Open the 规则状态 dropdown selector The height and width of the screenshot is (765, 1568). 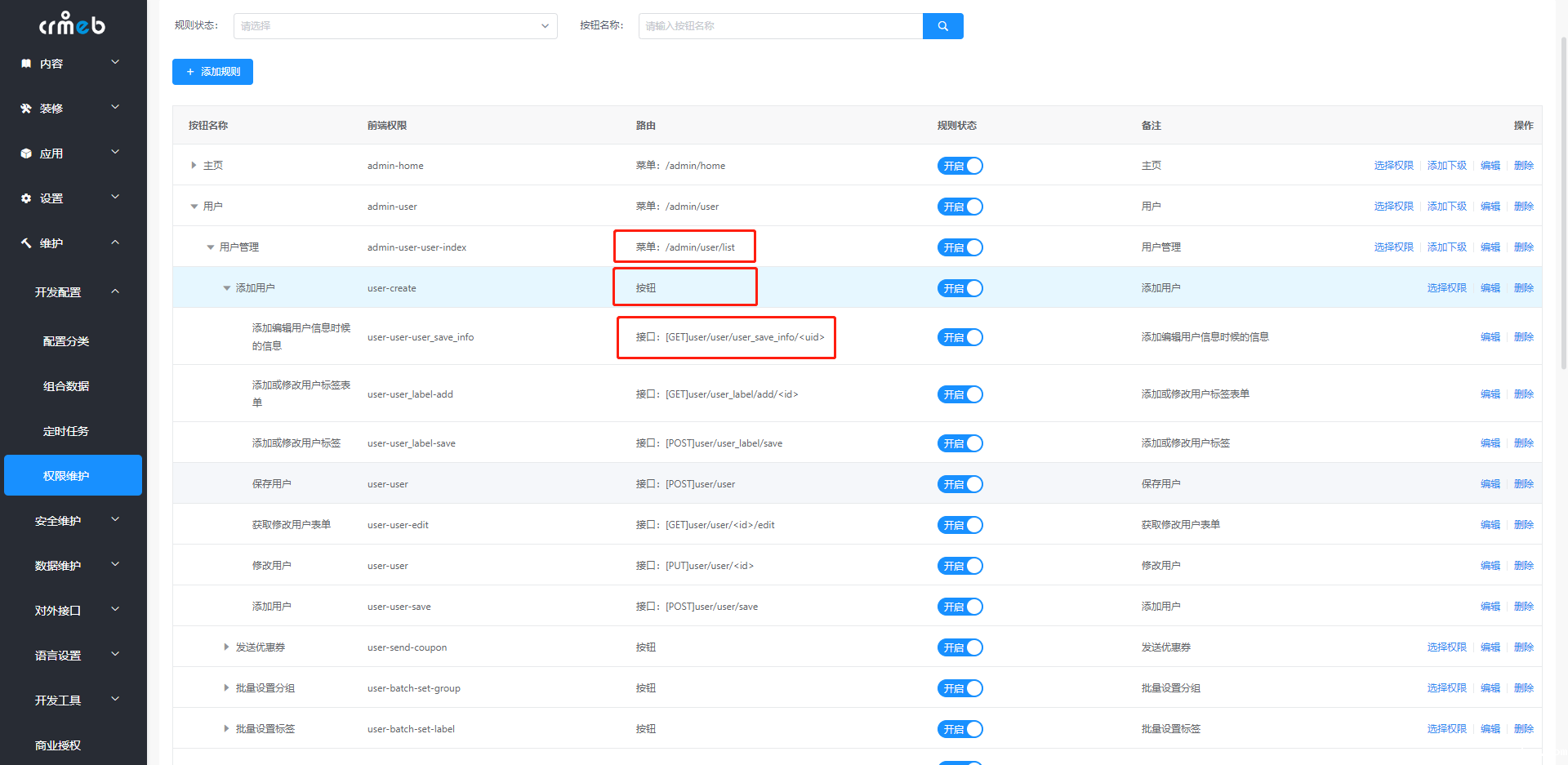pyautogui.click(x=395, y=26)
